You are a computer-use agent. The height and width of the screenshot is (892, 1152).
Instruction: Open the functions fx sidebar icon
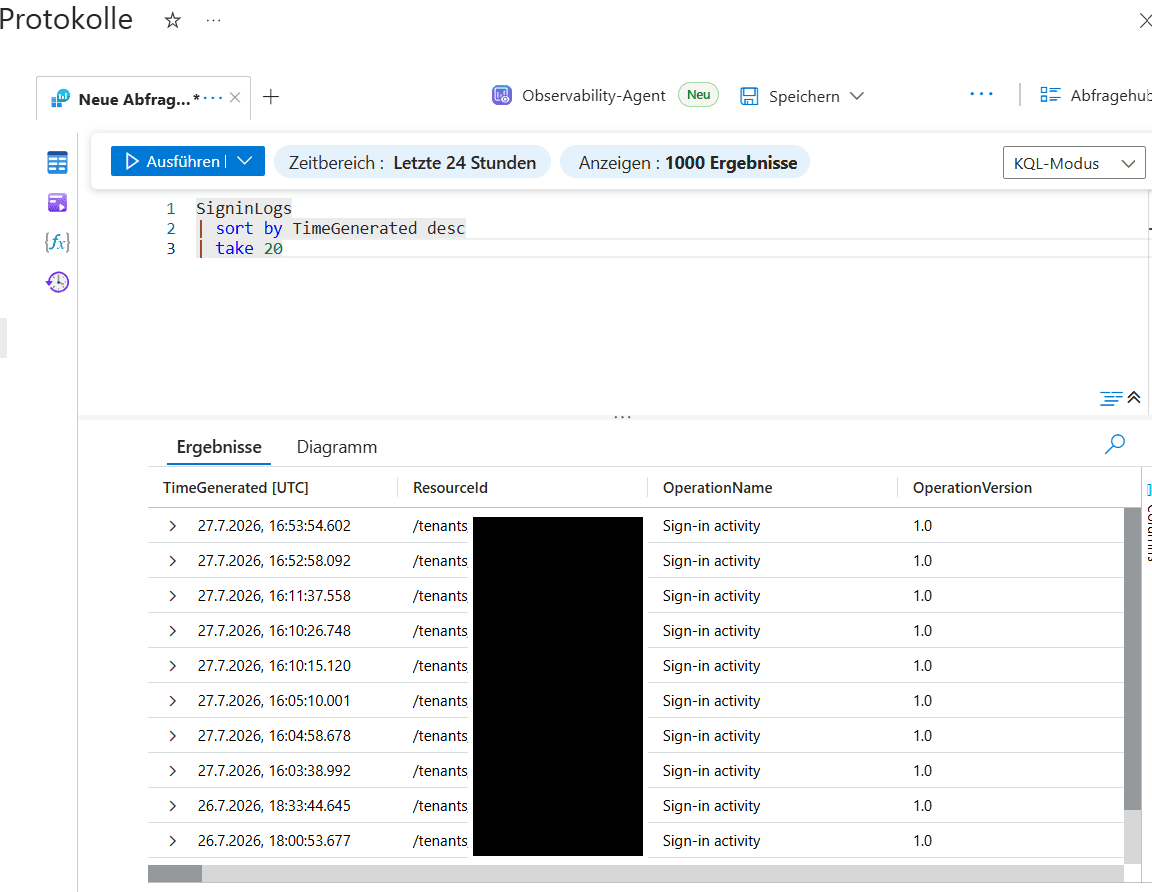click(57, 242)
